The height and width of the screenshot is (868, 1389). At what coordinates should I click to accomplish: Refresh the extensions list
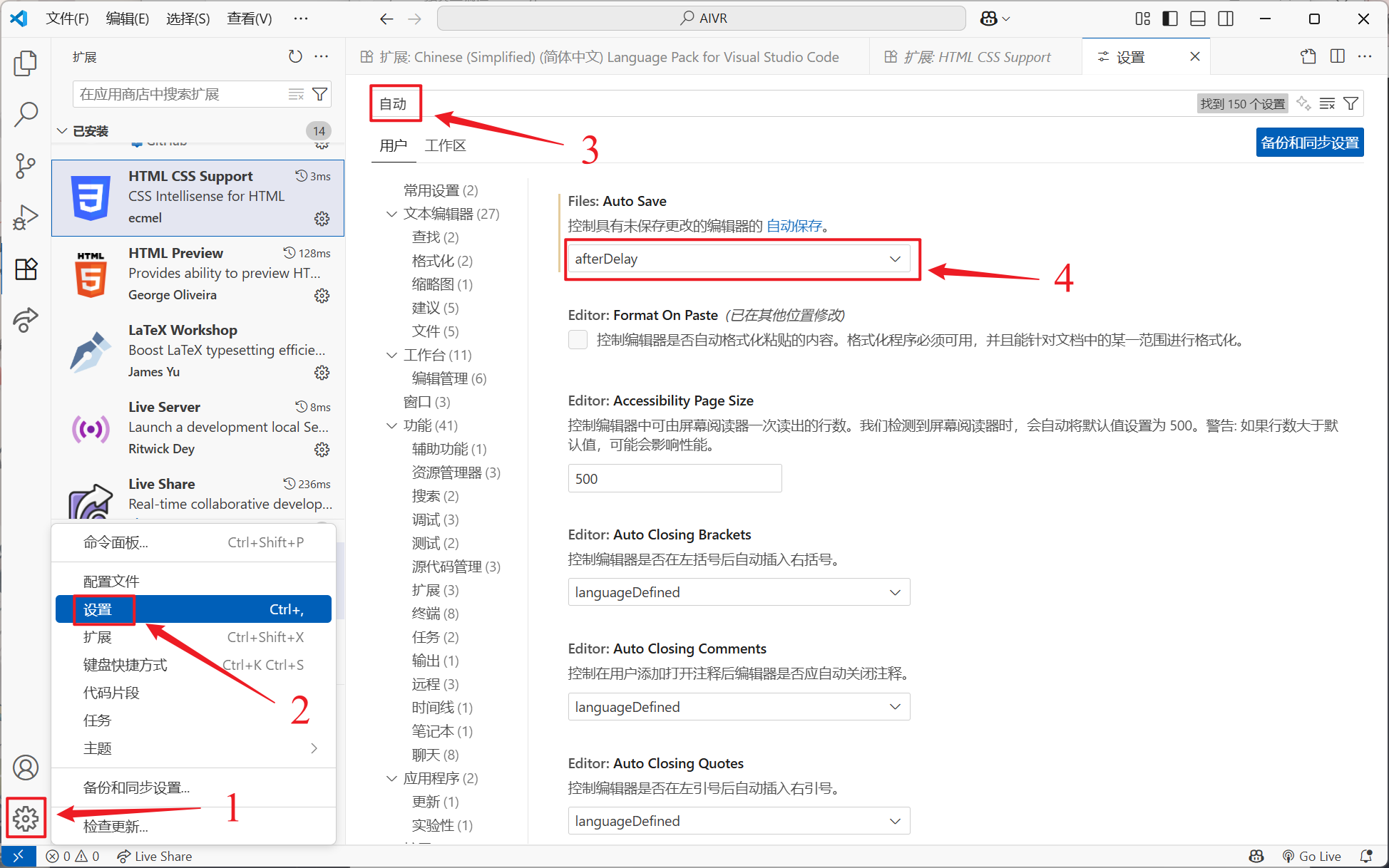[295, 56]
